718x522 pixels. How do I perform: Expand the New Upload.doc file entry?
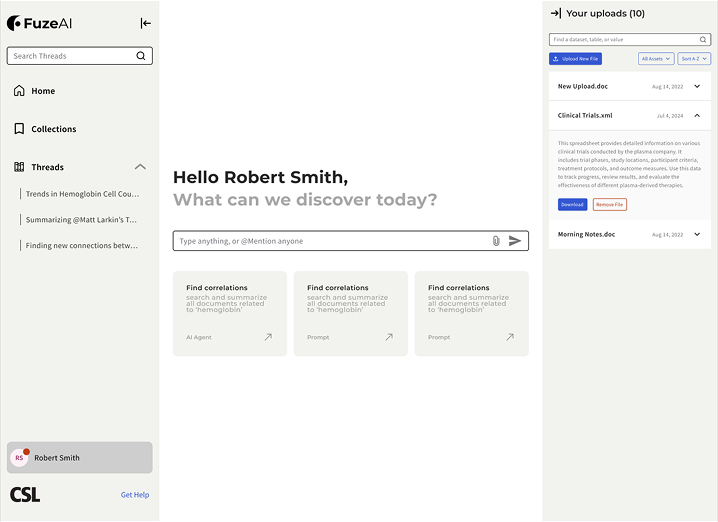pyautogui.click(x=697, y=86)
